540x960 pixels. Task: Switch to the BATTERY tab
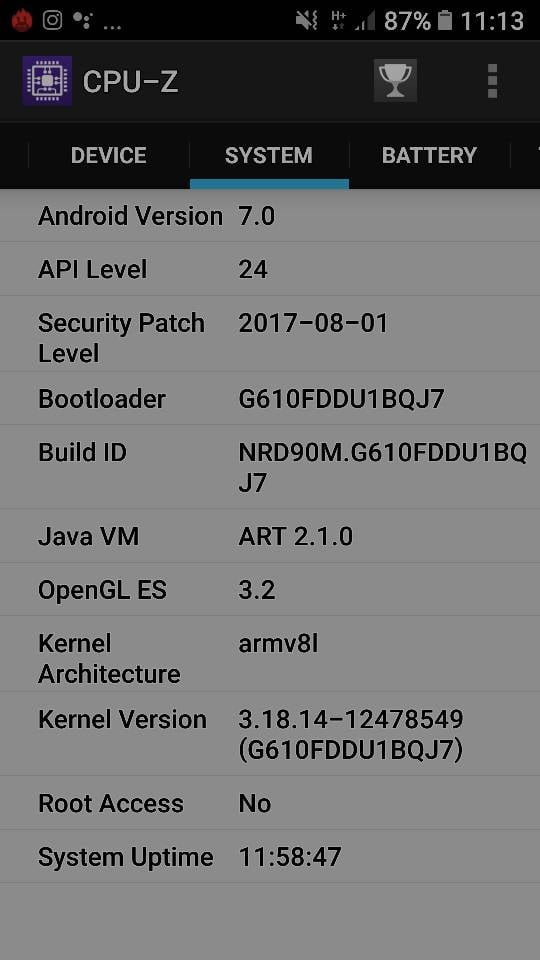tap(429, 156)
